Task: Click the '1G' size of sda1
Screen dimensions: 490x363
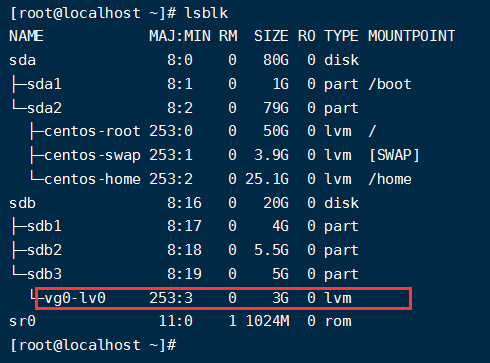Action: 280,84
